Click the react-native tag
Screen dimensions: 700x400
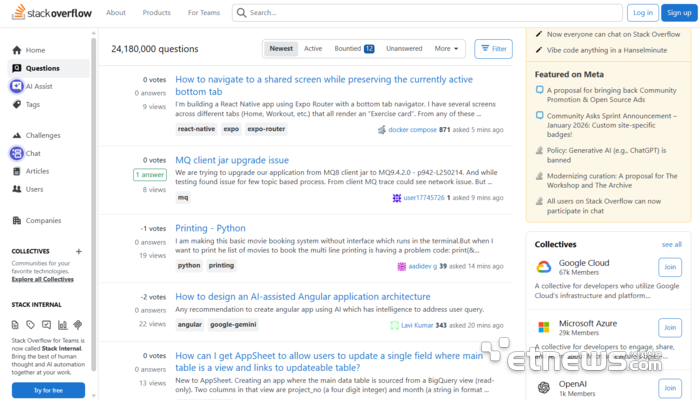click(x=196, y=129)
